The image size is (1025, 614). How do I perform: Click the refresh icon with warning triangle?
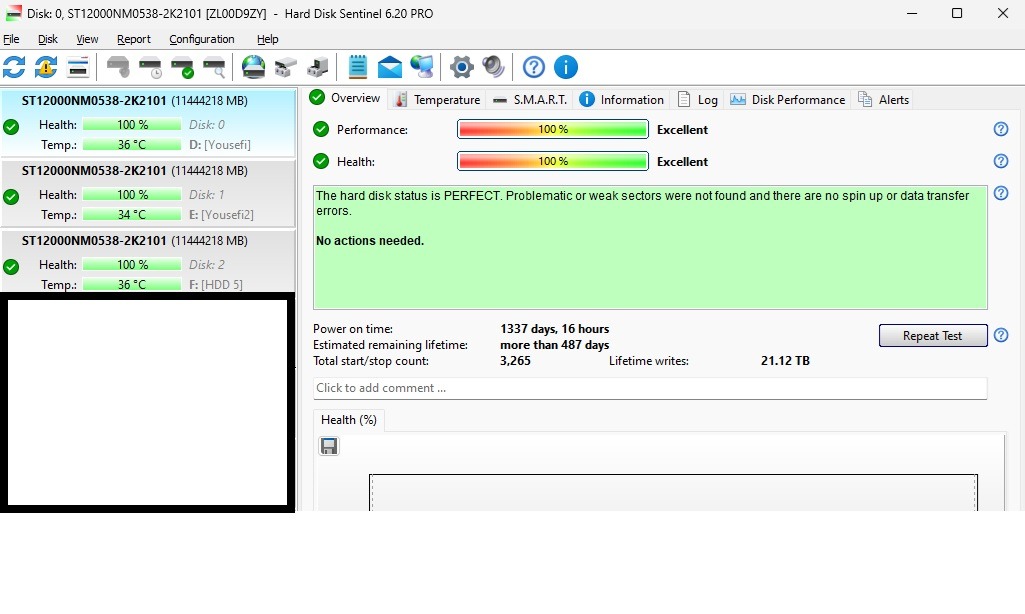point(46,67)
